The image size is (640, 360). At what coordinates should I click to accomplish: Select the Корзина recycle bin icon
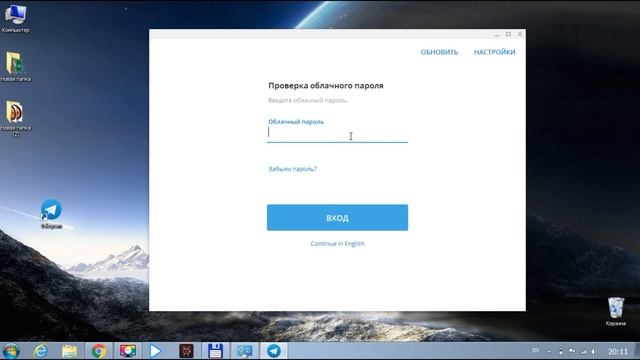coord(616,312)
